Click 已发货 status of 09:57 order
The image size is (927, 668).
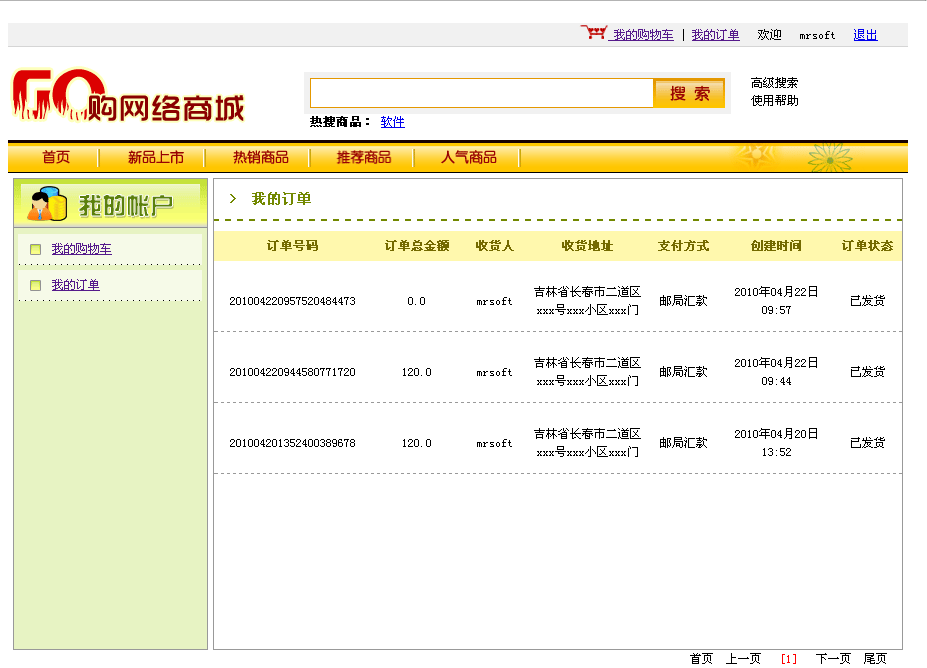pyautogui.click(x=867, y=301)
